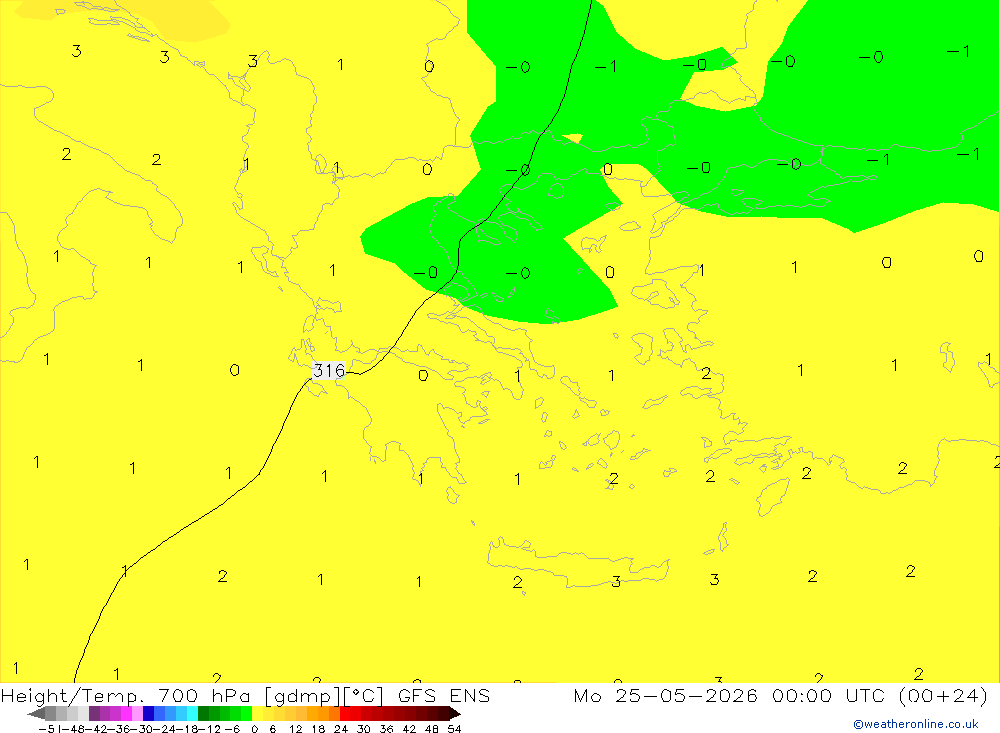Pick the bright yellow legend swatch above 0
This screenshot has width=1000, height=733.
(258, 713)
